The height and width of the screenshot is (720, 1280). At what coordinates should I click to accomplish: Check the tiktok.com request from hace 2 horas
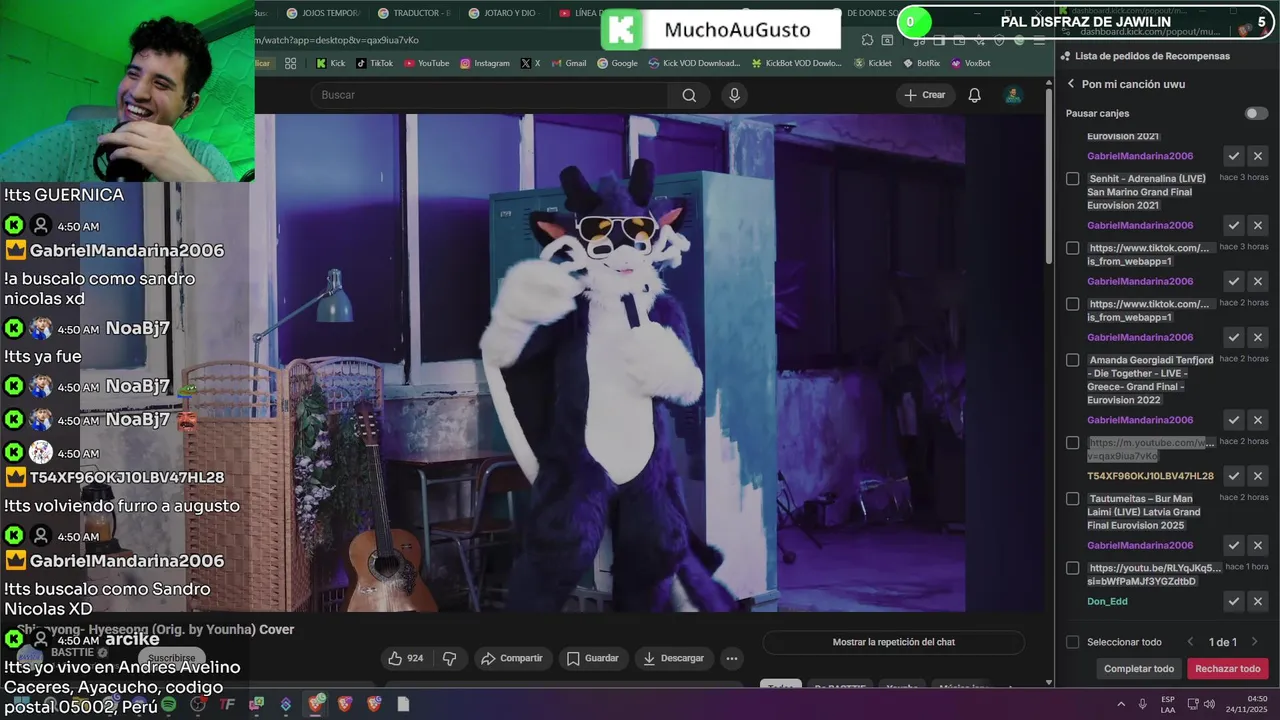[x=1073, y=304]
